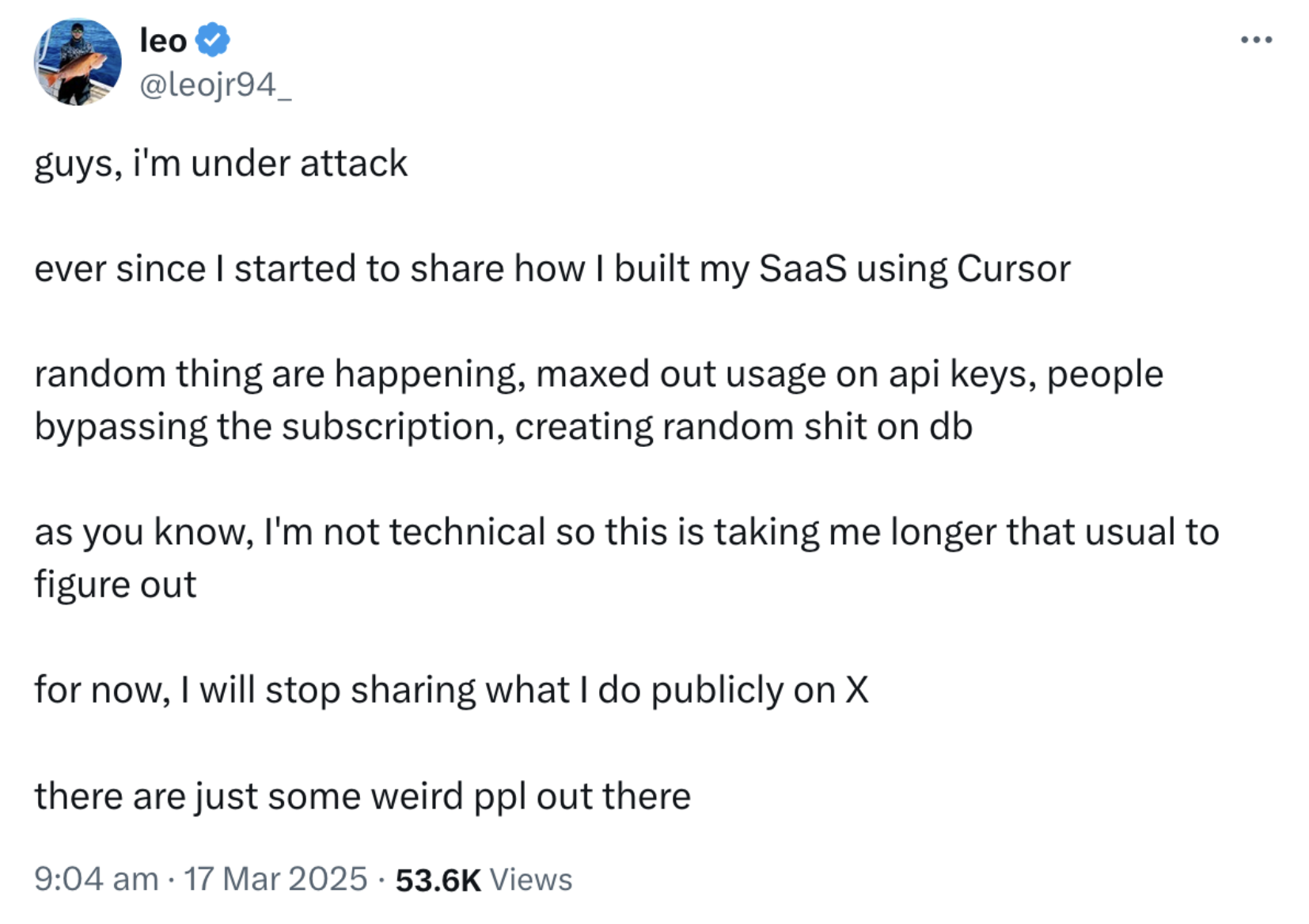The height and width of the screenshot is (924, 1309).
Task: Click the word "Cursor" in the tweet
Action: (1013, 269)
